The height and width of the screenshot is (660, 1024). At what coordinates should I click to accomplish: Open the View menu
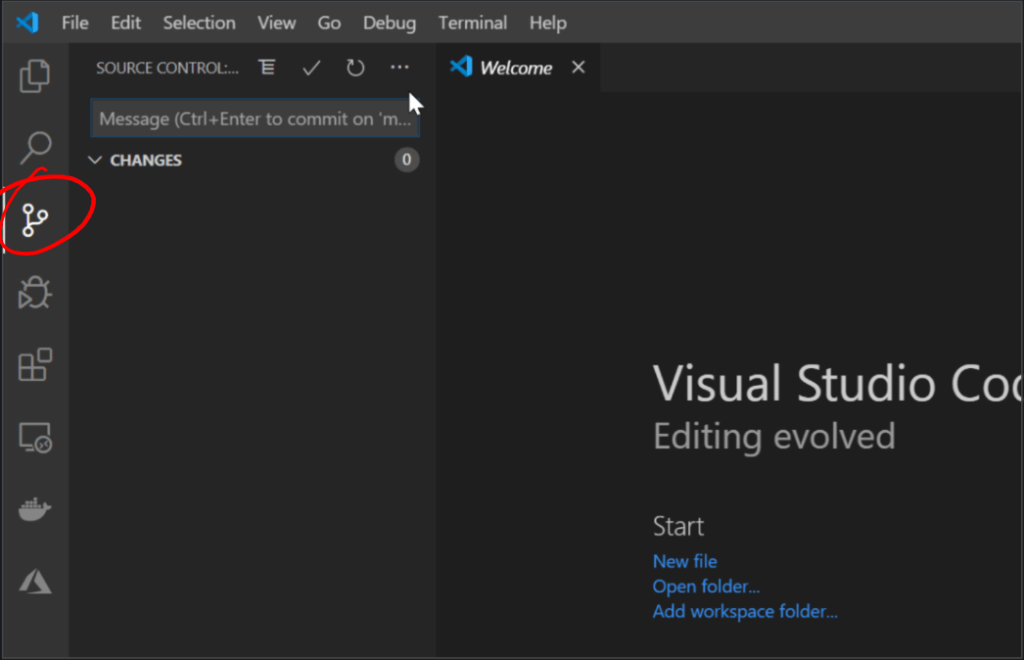tap(276, 23)
